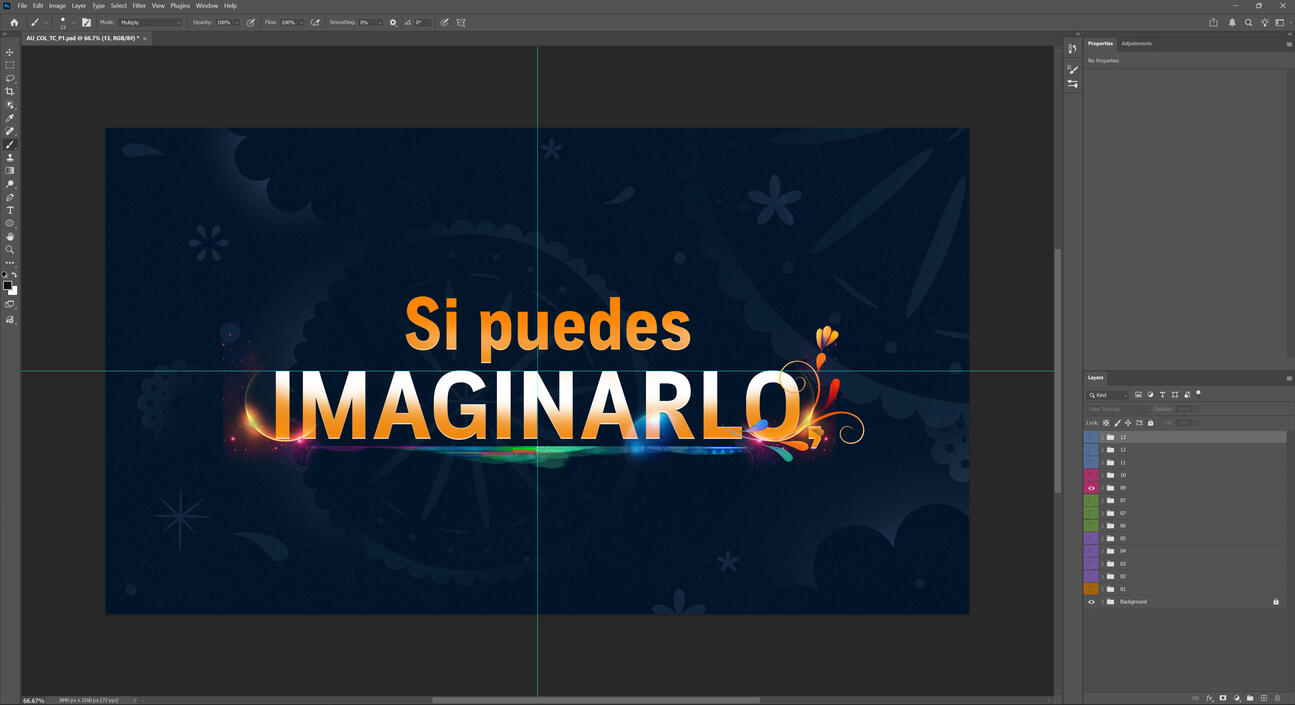Open the Brush Settings panel icon
This screenshot has width=1295, height=705.
coord(86,22)
